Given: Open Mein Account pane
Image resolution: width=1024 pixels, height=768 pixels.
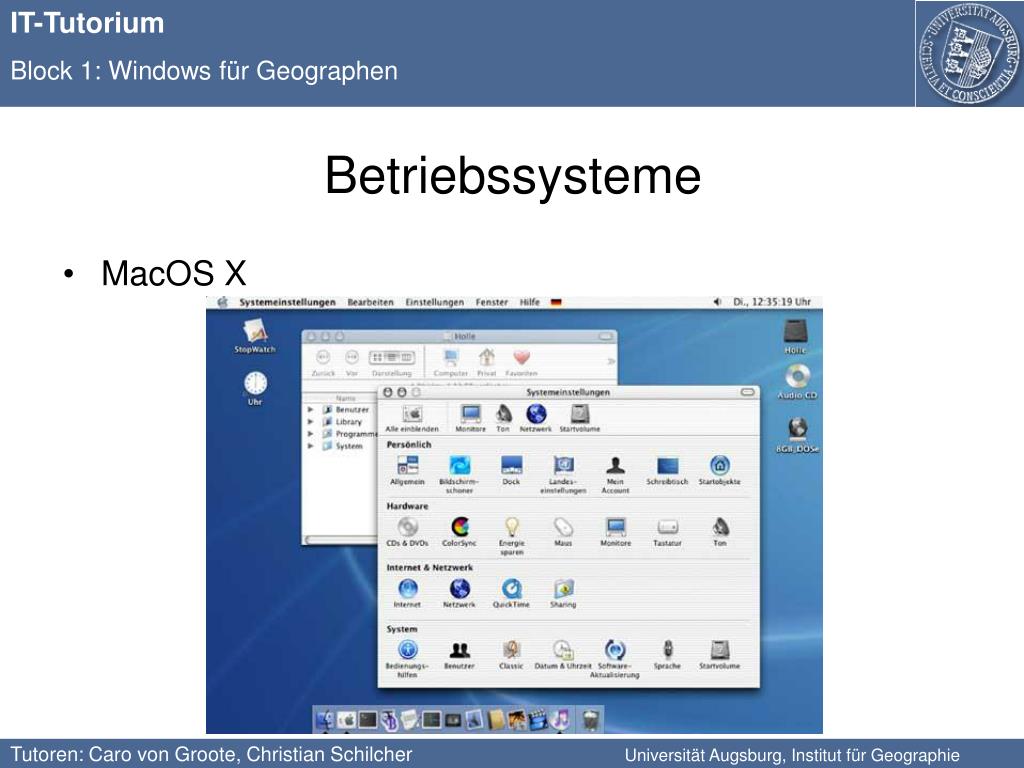Looking at the screenshot, I should (615, 474).
